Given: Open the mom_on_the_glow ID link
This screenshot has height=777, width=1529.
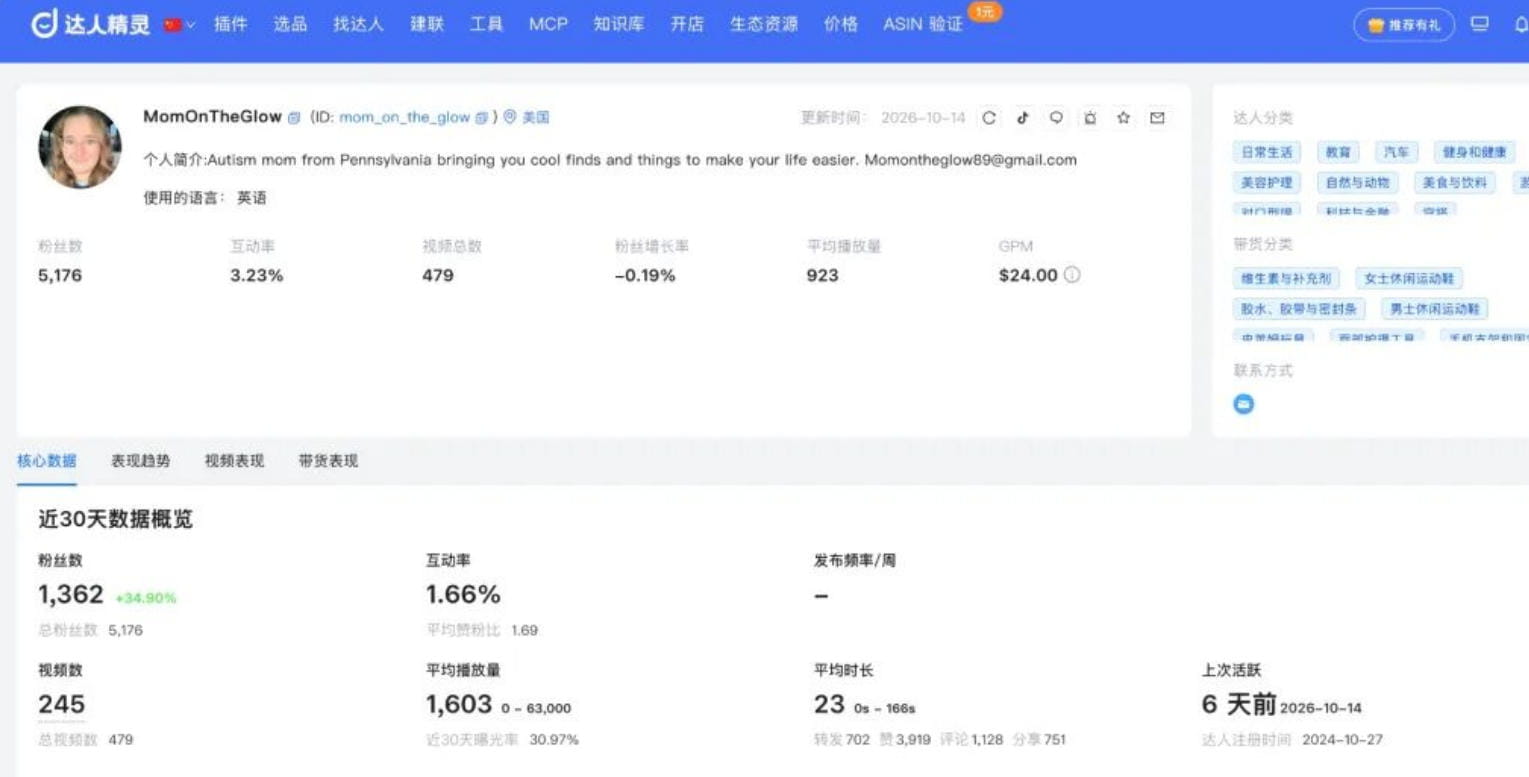Looking at the screenshot, I should click(404, 117).
